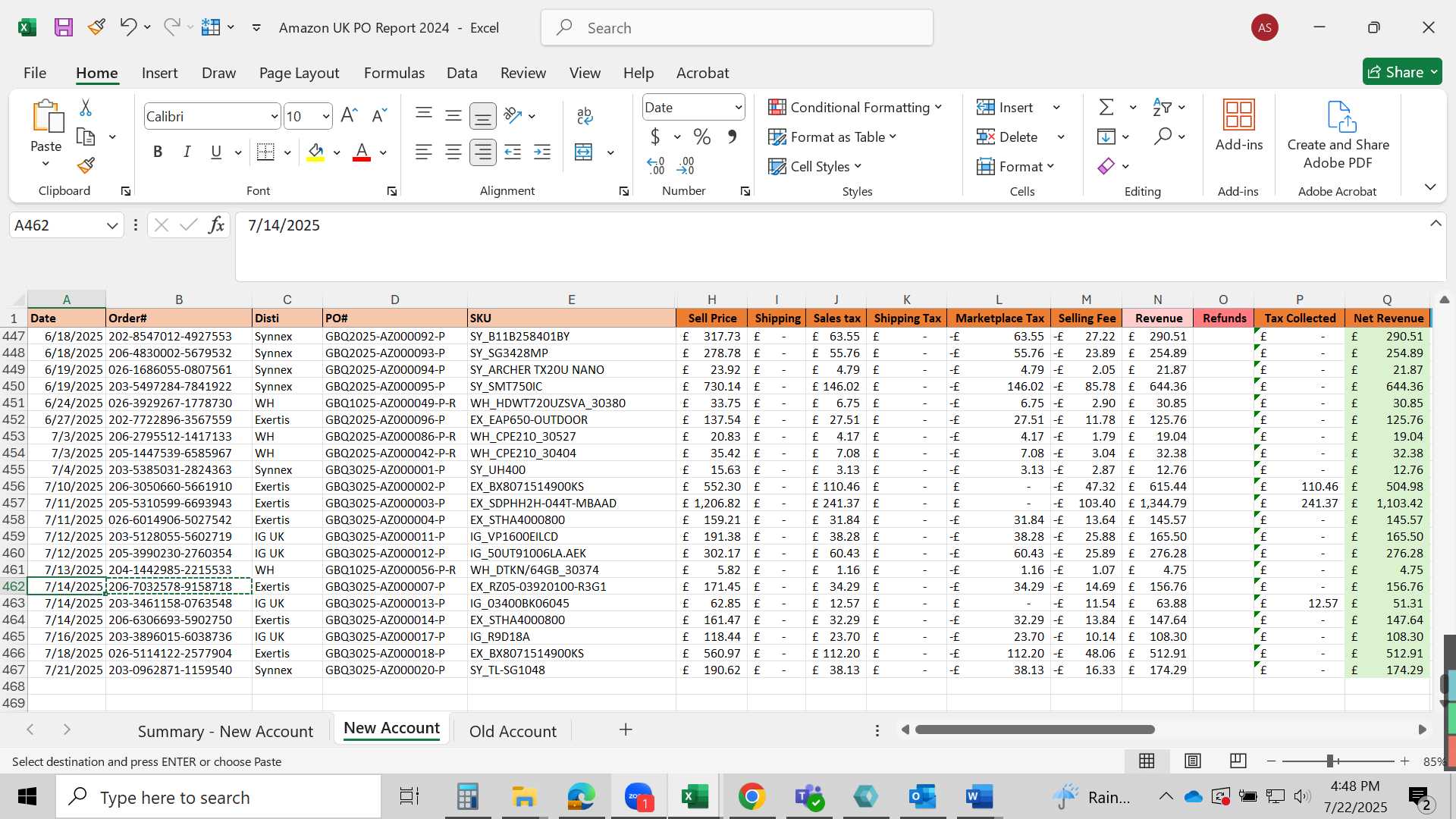This screenshot has width=1456, height=819.
Task: Click the Save icon in title bar
Action: (64, 28)
